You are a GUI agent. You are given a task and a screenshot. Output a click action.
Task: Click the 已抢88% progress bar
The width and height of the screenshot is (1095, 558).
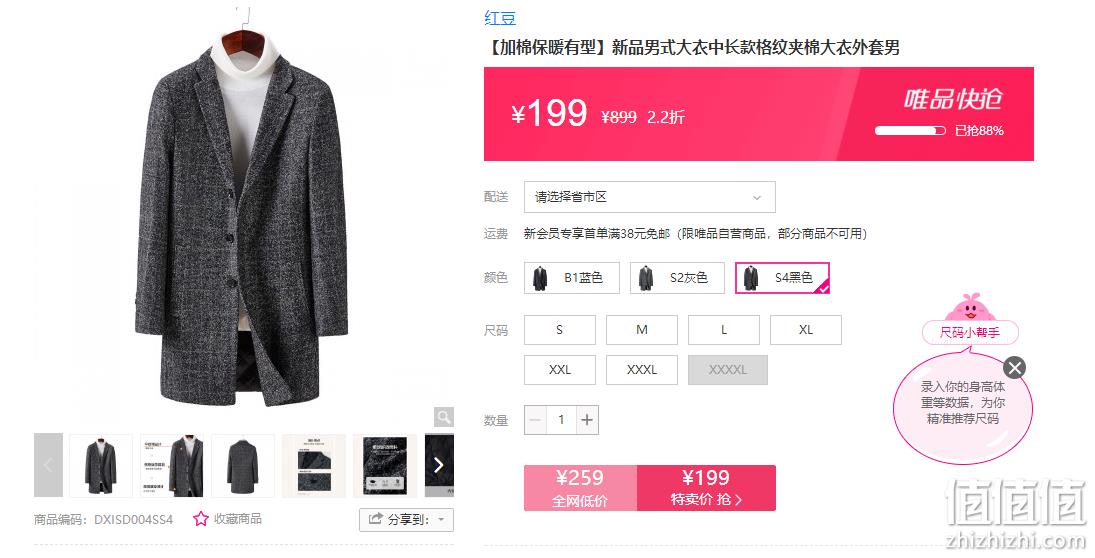point(910,131)
